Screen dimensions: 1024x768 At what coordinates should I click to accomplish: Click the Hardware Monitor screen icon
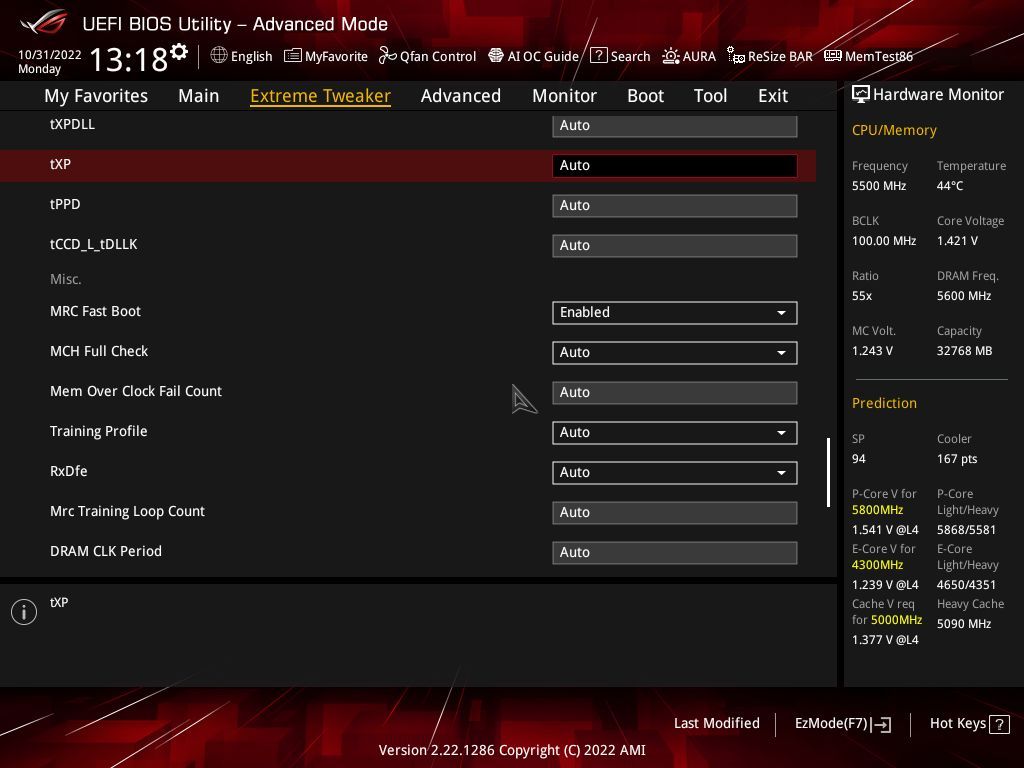coord(861,95)
